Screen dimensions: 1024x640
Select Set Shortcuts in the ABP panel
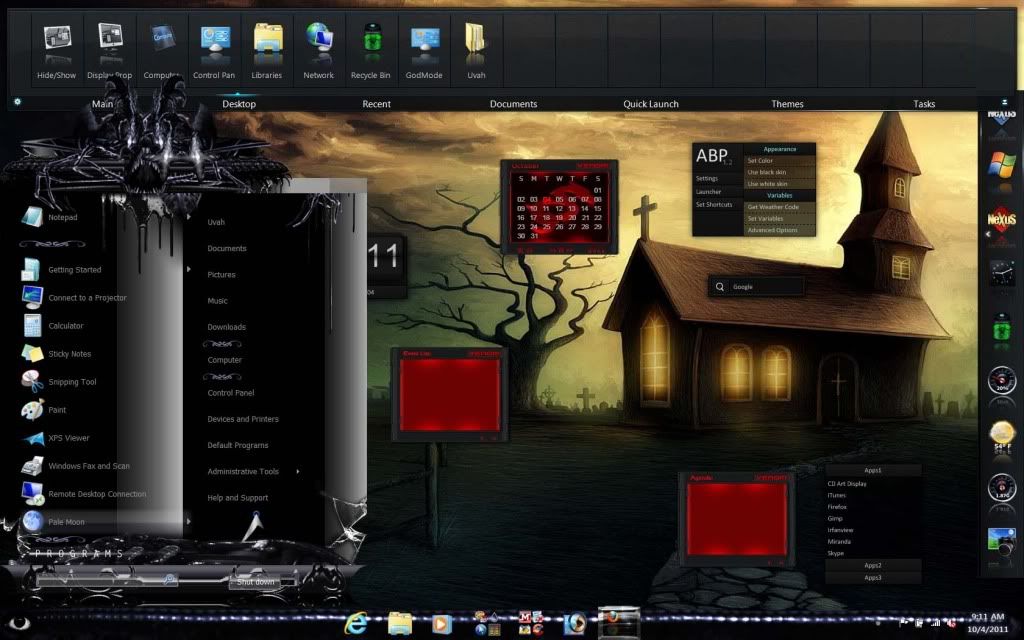[714, 204]
